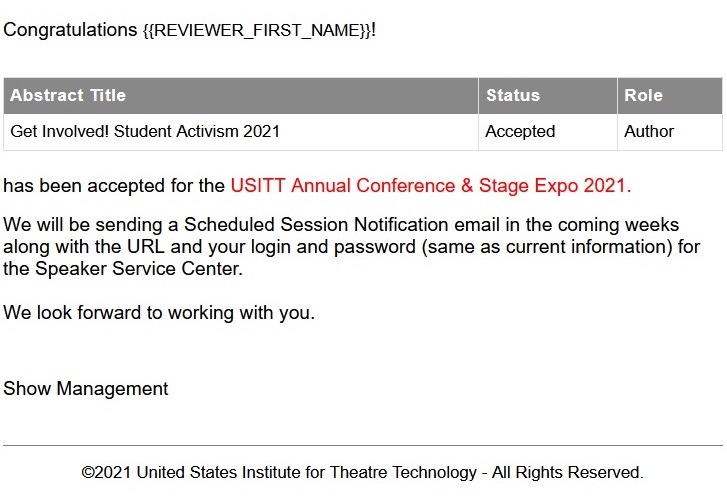Open the USITT Annual Conference & Stage Expo 2021 link

coord(430,186)
